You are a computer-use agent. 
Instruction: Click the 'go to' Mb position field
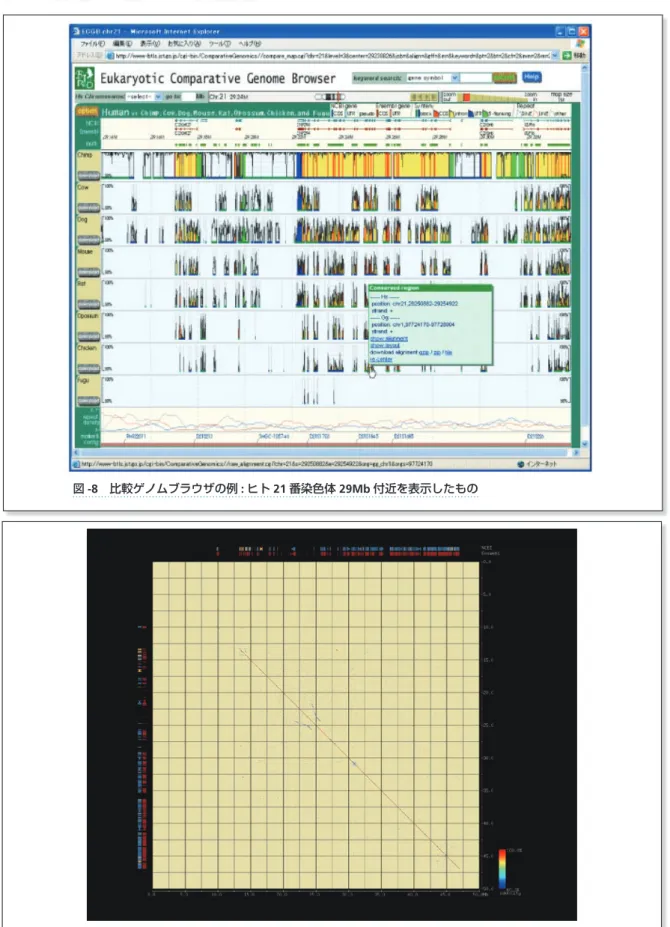tap(188, 96)
